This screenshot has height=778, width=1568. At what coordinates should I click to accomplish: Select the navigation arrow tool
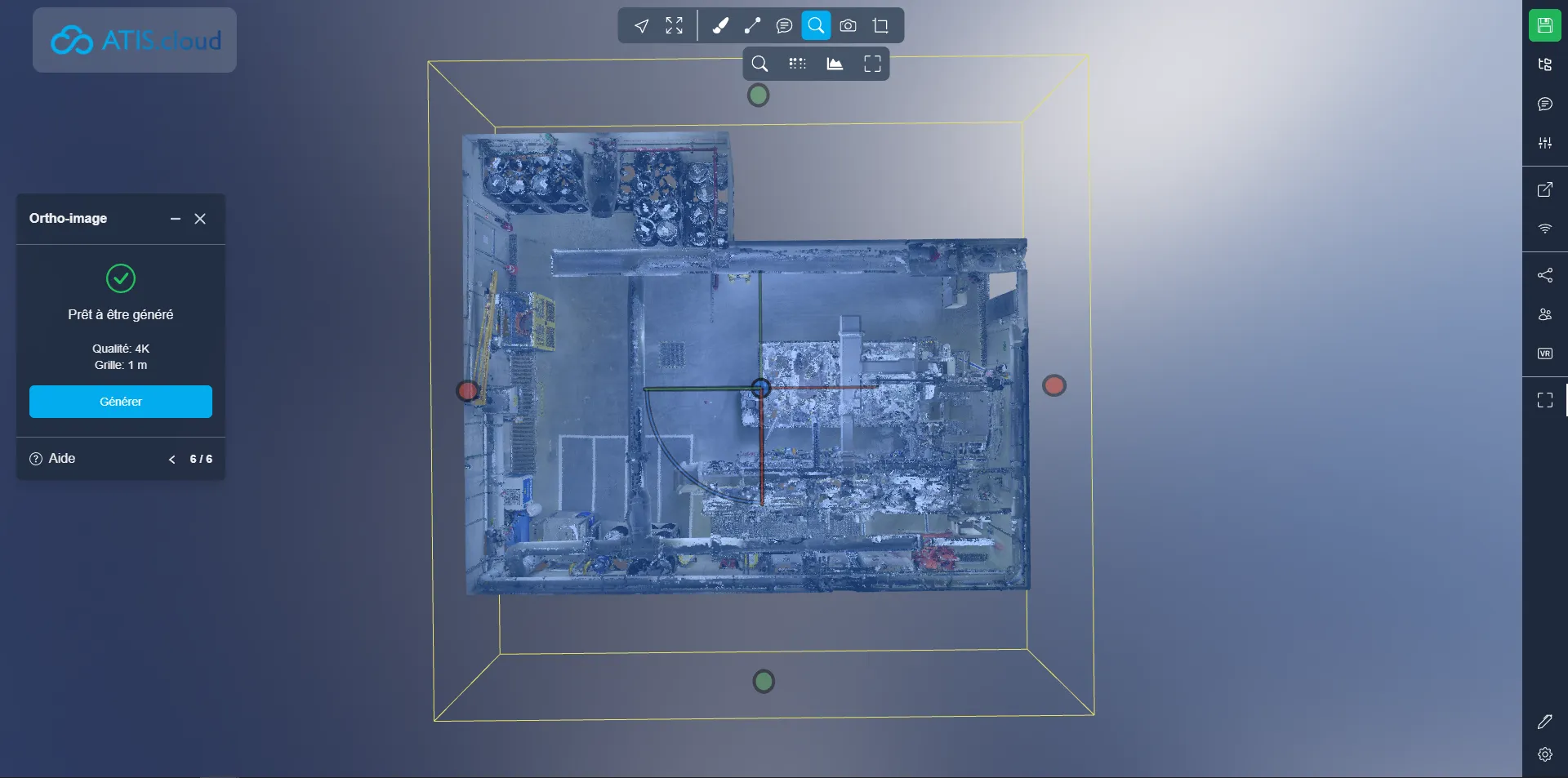tap(642, 26)
